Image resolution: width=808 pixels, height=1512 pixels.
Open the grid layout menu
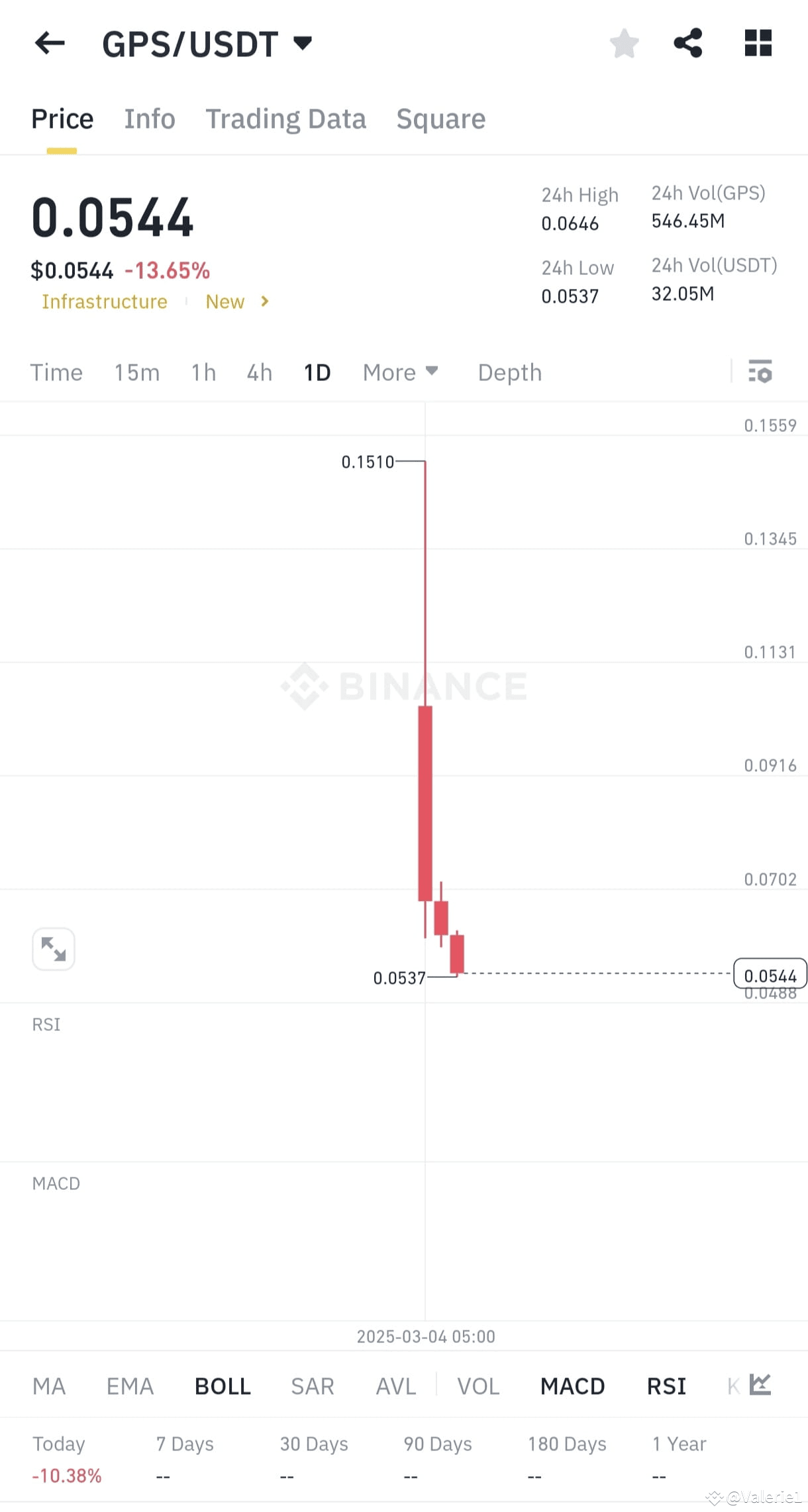click(758, 43)
